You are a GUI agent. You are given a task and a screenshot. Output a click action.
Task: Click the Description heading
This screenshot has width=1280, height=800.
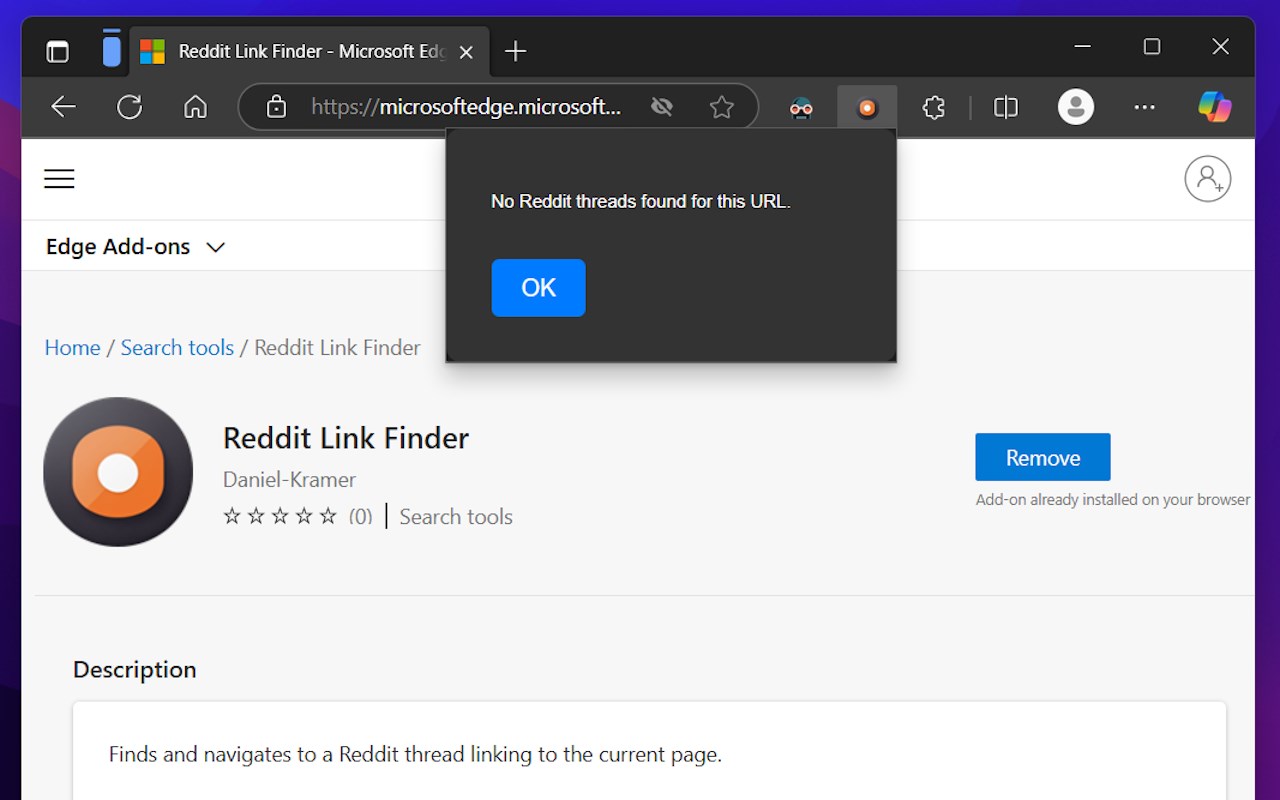click(x=135, y=670)
